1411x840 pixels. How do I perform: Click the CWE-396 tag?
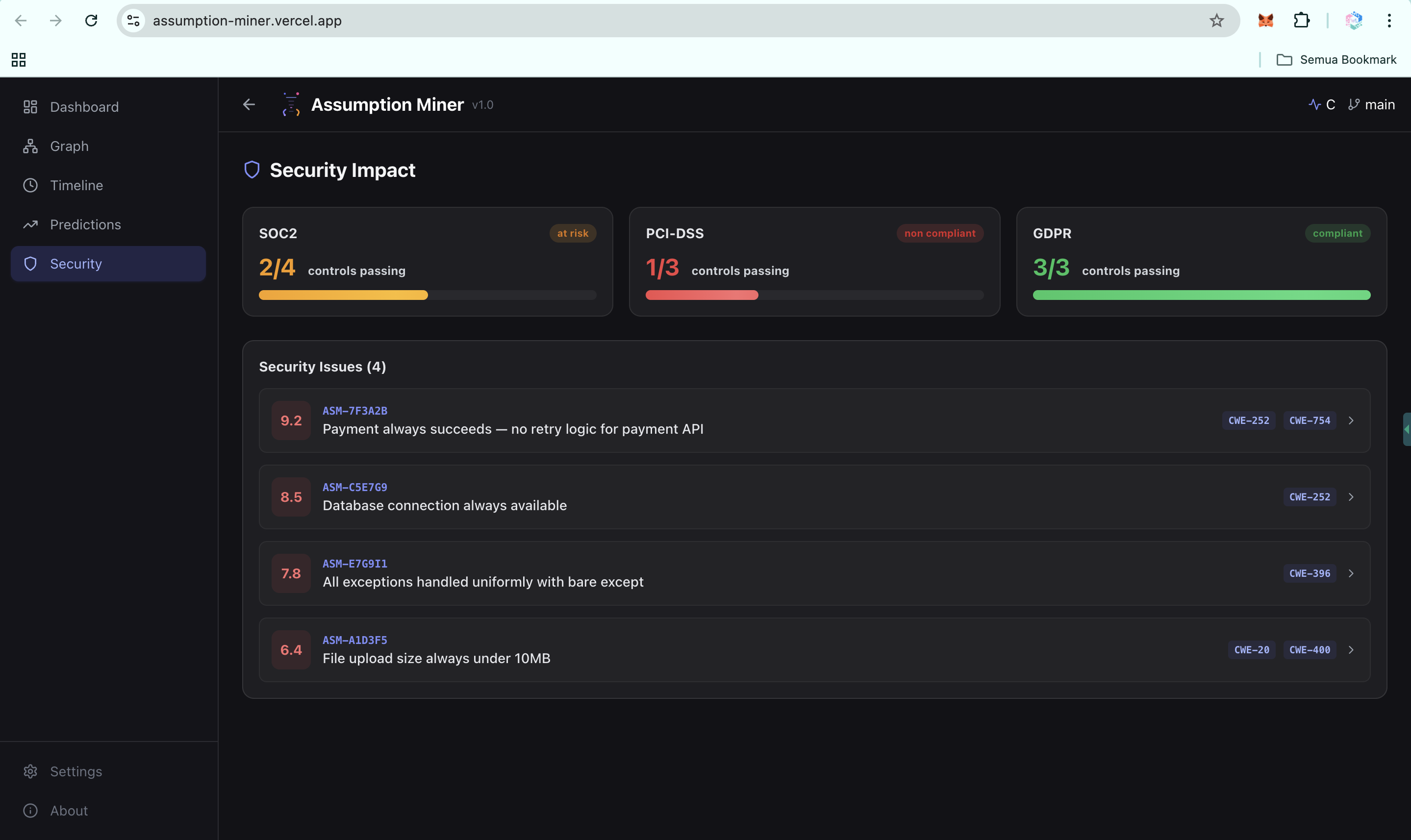pos(1309,573)
